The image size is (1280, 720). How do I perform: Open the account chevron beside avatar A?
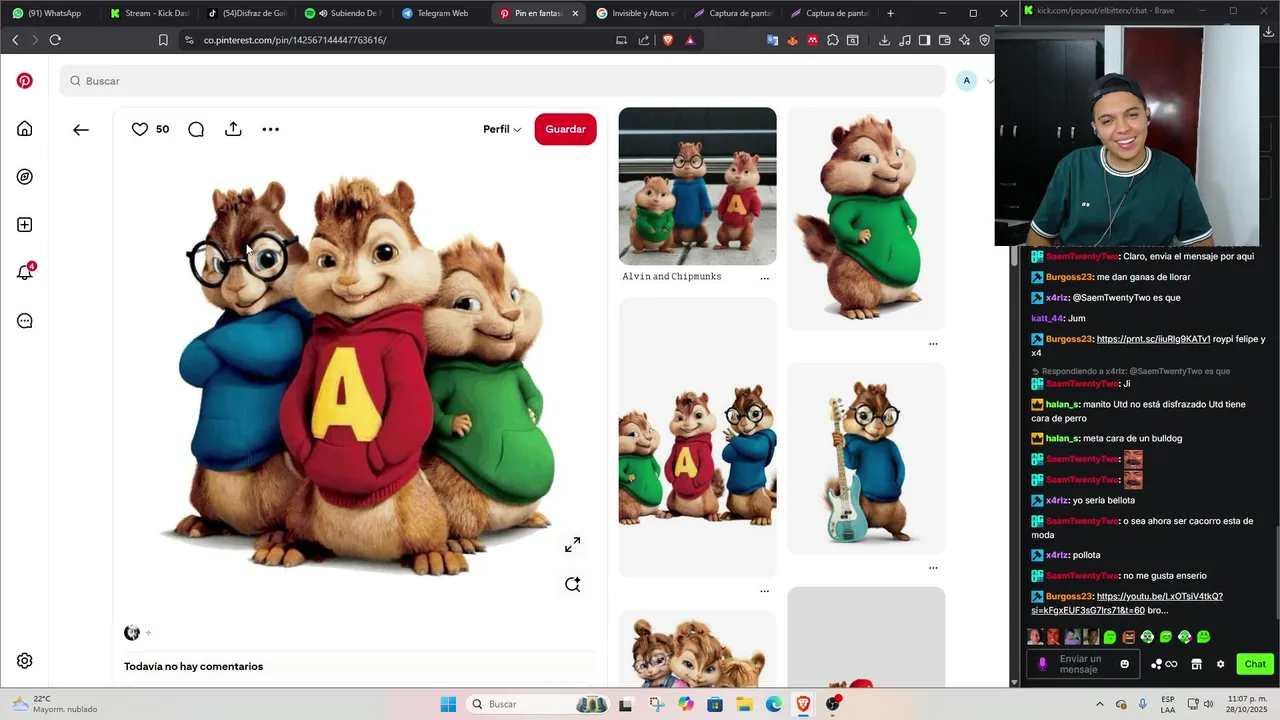990,81
